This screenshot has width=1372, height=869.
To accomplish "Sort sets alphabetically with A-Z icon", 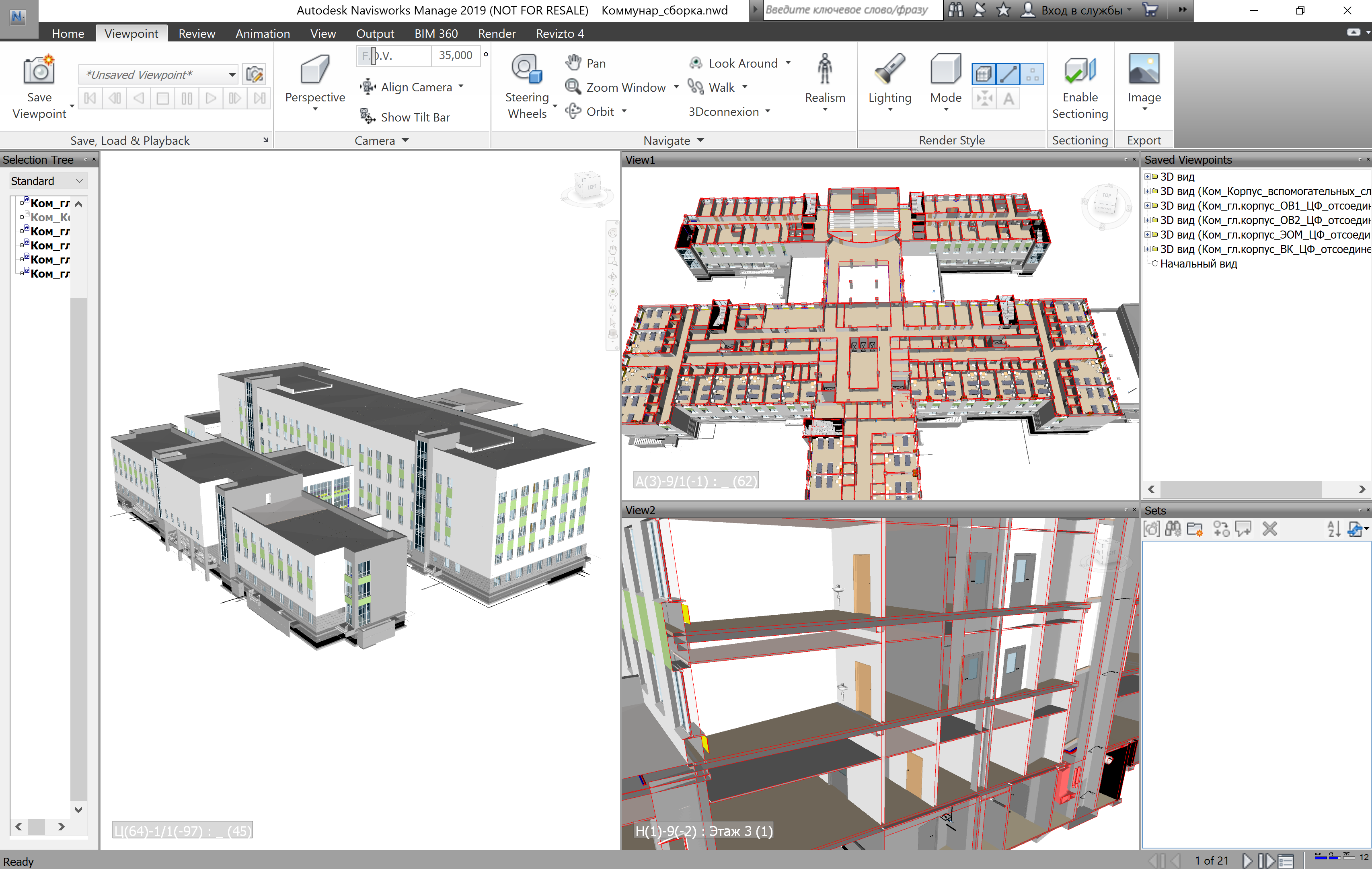I will point(1333,529).
